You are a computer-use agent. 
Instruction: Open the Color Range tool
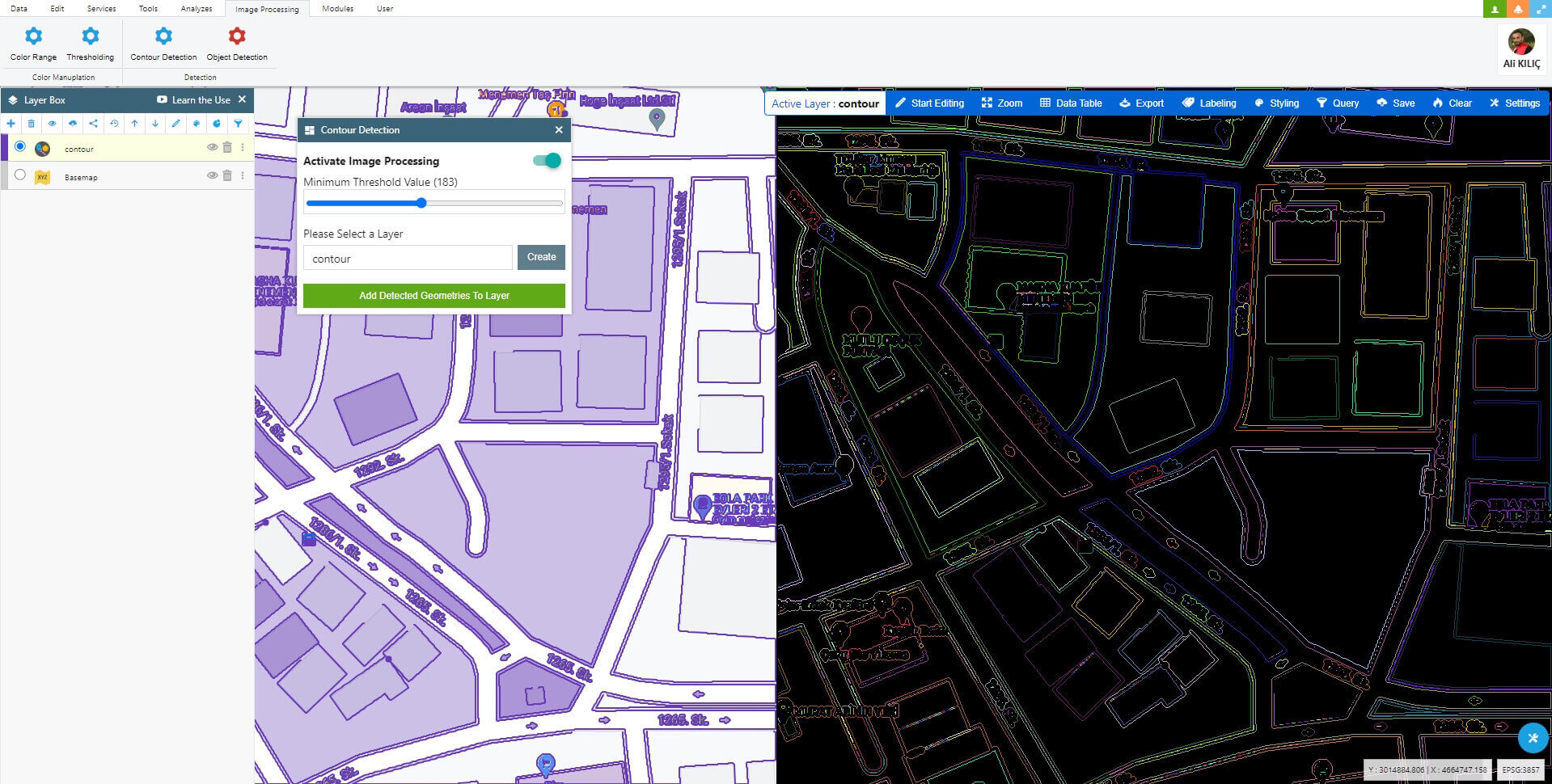point(33,44)
